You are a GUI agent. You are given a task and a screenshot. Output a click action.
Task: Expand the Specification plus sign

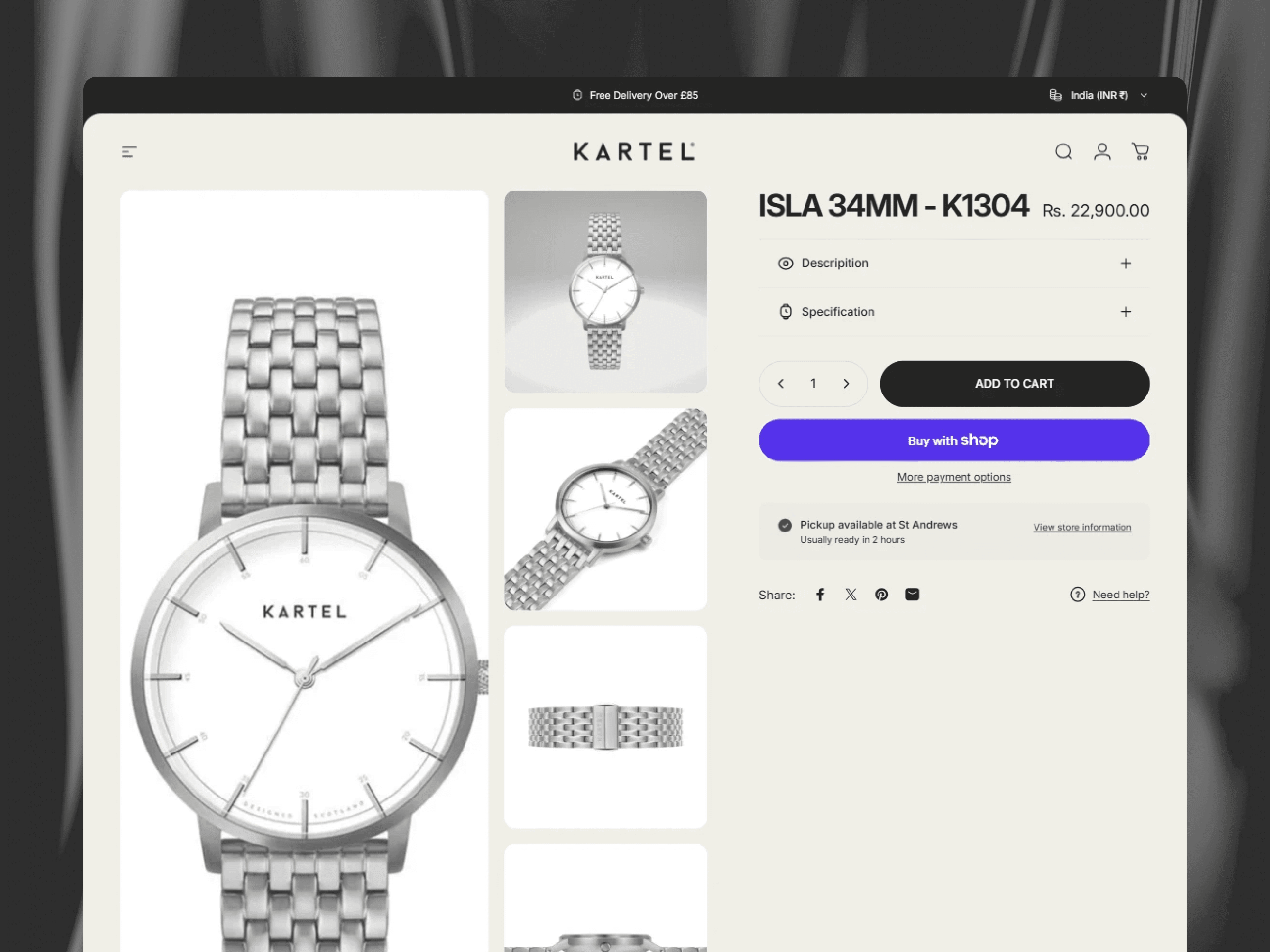click(x=1125, y=312)
